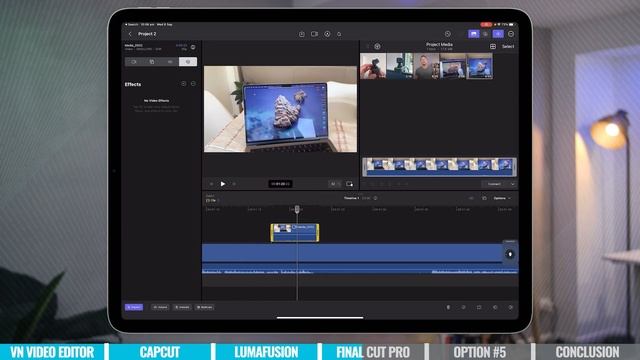
Task: Go back with the browser chevron left of plus
Action: pyautogui.click(x=368, y=47)
